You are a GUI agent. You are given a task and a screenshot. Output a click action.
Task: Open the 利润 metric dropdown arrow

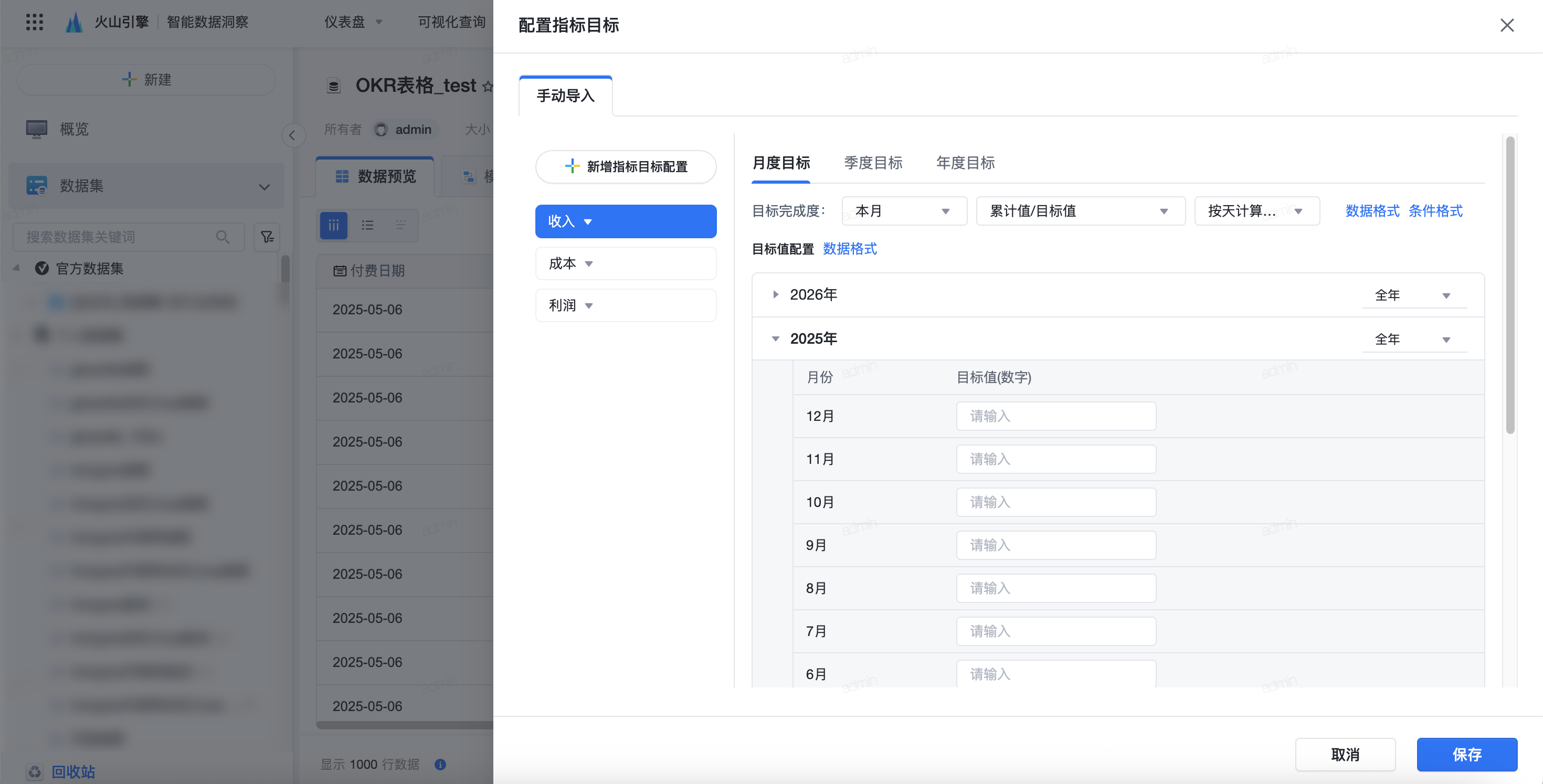pos(589,305)
